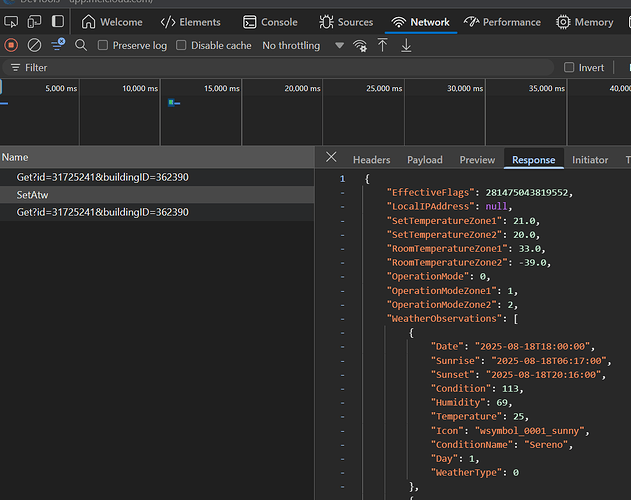This screenshot has height=500, width=631.
Task: Switch to the Preview details tab
Action: pos(477,160)
